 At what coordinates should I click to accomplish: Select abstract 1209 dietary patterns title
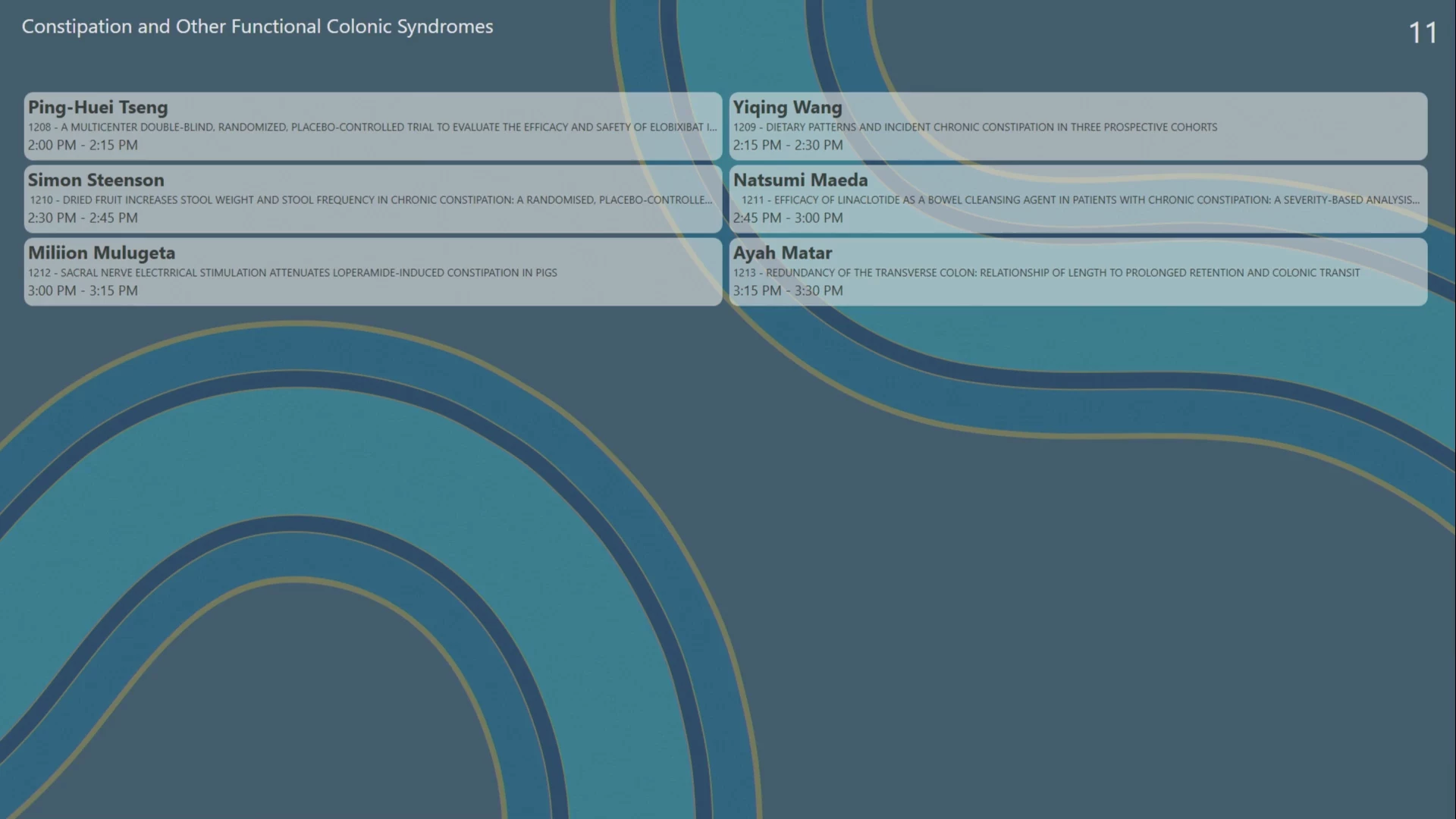click(975, 127)
